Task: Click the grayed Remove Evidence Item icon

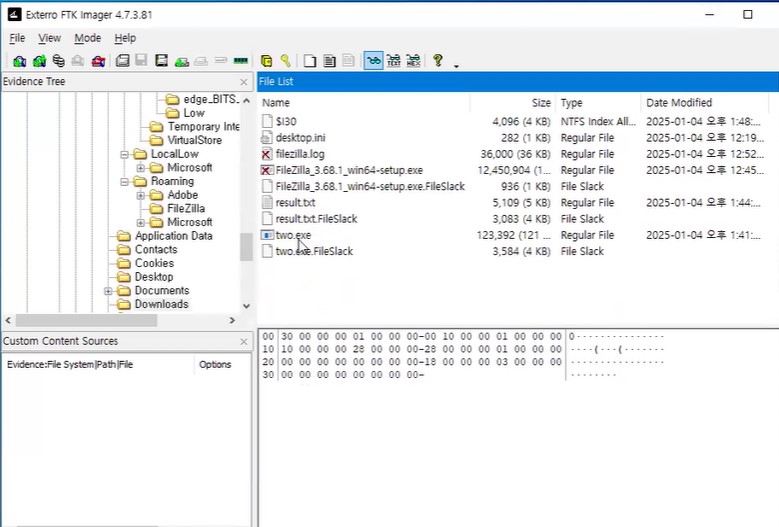Action: 78,61
